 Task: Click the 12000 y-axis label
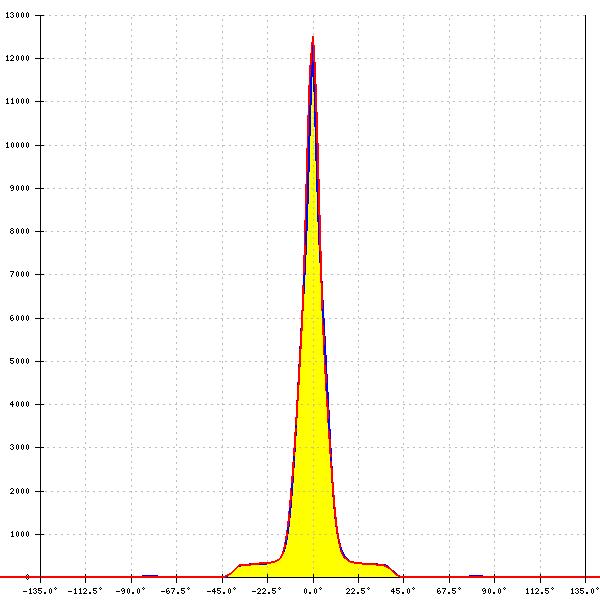click(x=17, y=59)
